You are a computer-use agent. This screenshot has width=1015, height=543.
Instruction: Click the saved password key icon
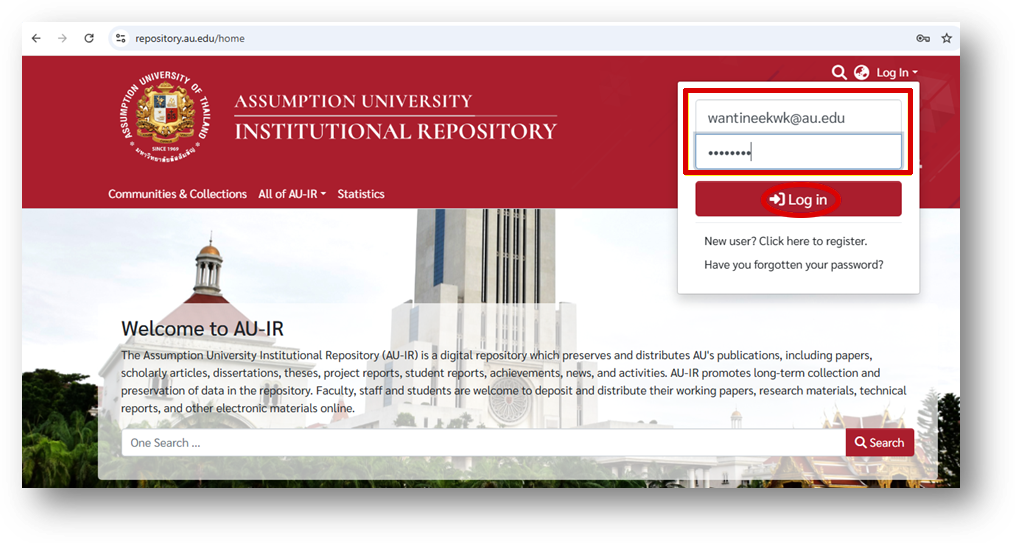tap(922, 38)
